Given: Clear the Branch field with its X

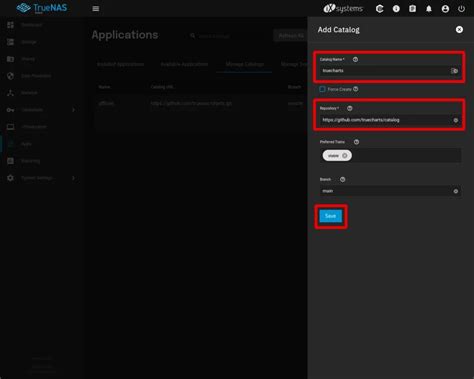Looking at the screenshot, I should [456, 191].
